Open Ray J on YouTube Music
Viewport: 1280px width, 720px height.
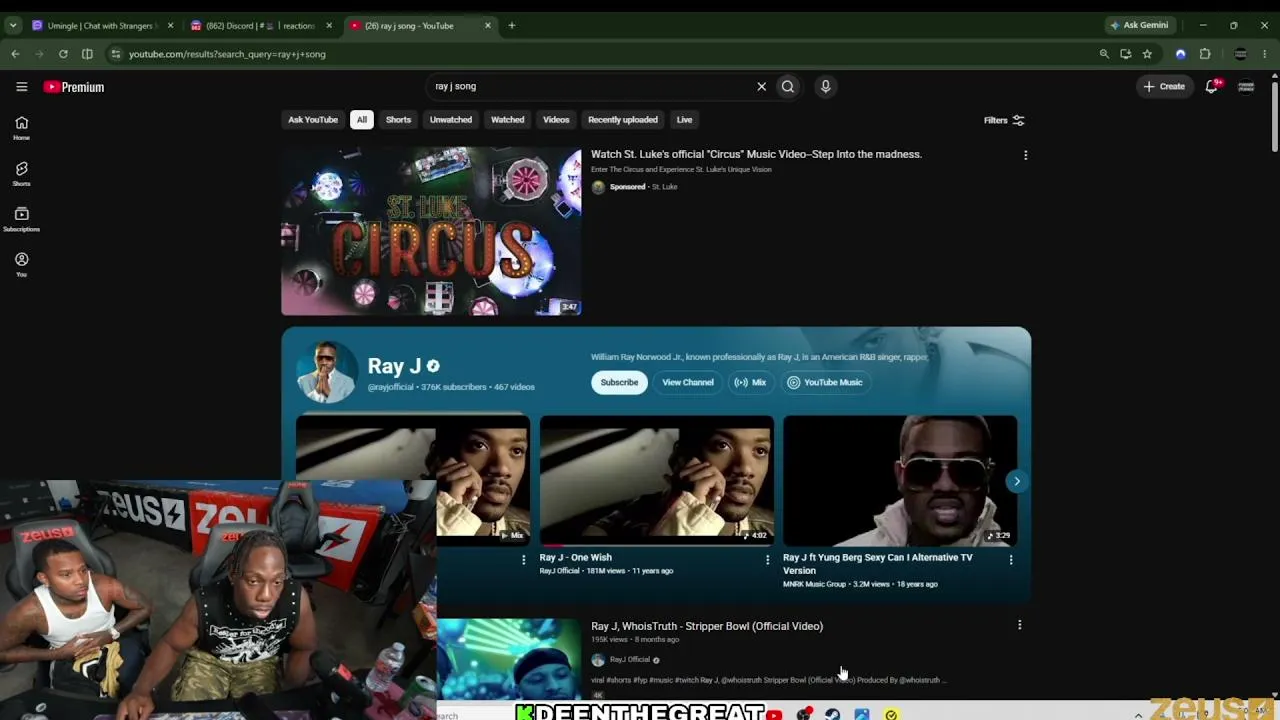[825, 382]
